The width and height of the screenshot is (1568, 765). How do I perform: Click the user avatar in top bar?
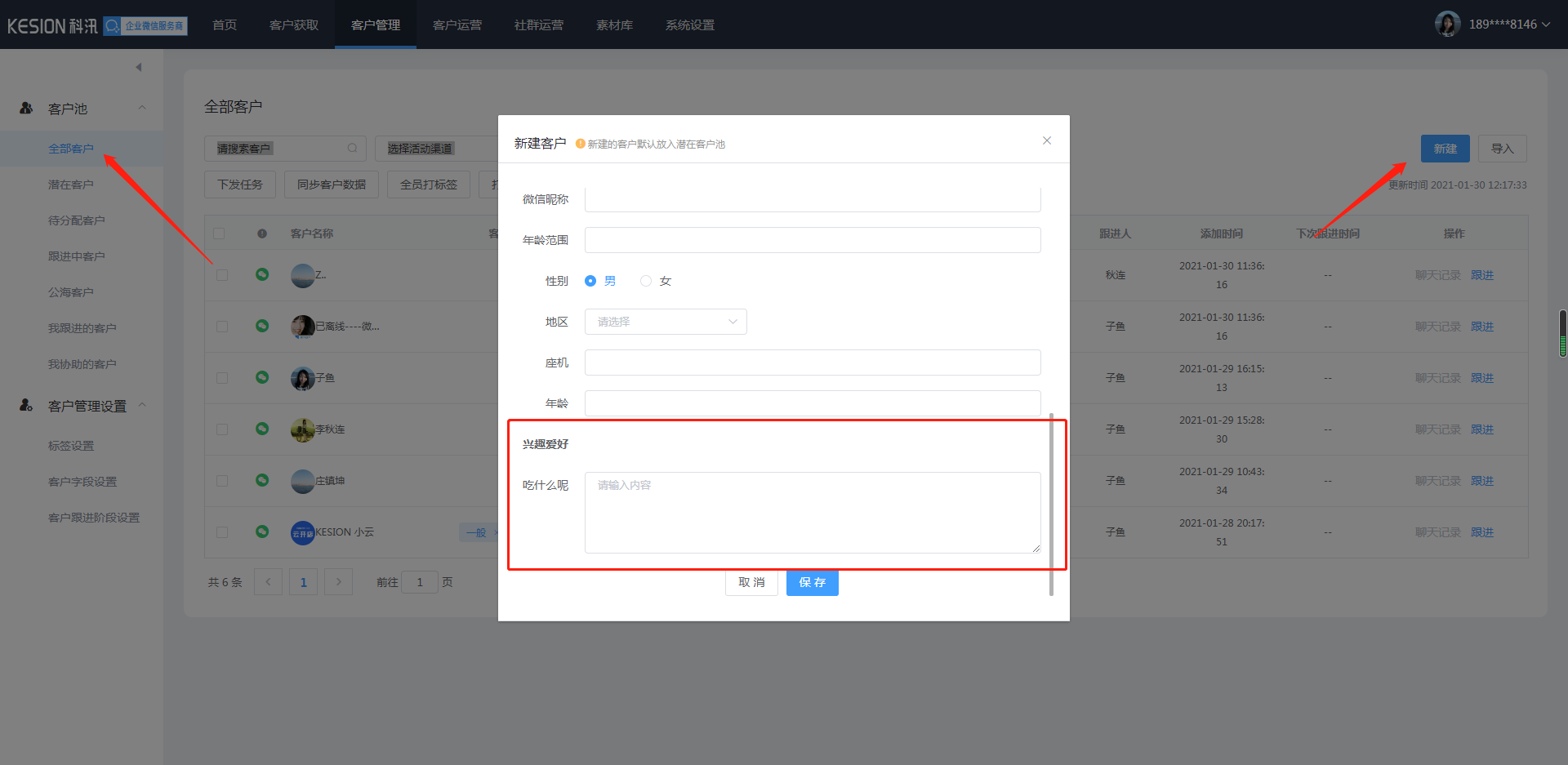(1447, 24)
